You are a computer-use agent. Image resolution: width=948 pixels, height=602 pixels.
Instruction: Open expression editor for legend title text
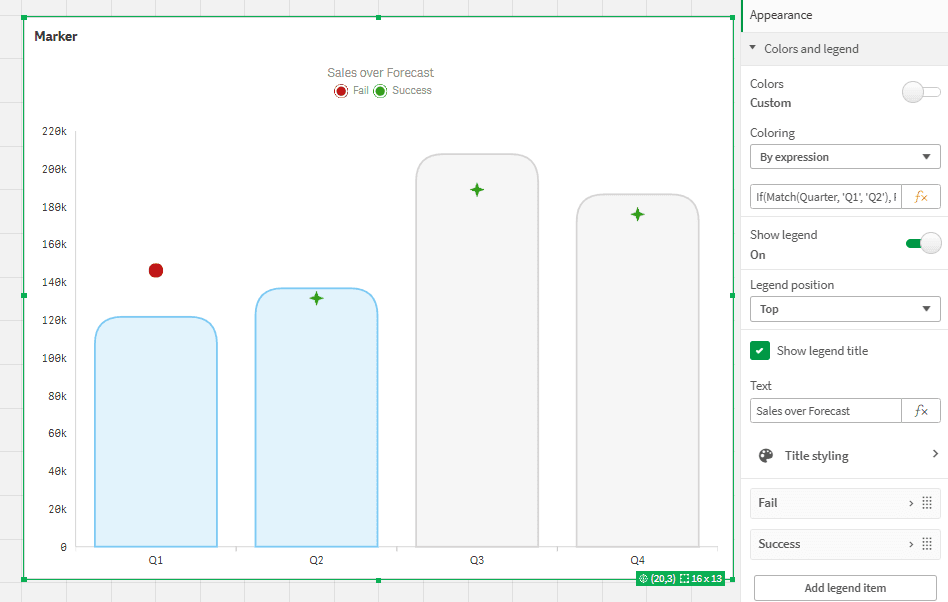(921, 411)
